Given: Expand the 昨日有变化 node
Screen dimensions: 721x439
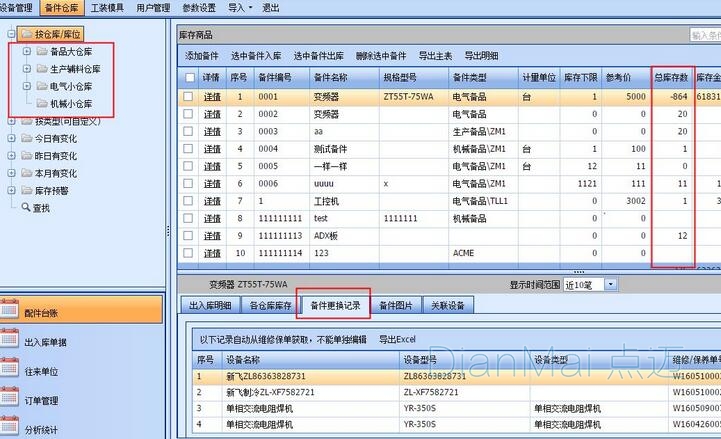Looking at the screenshot, I should (11, 156).
